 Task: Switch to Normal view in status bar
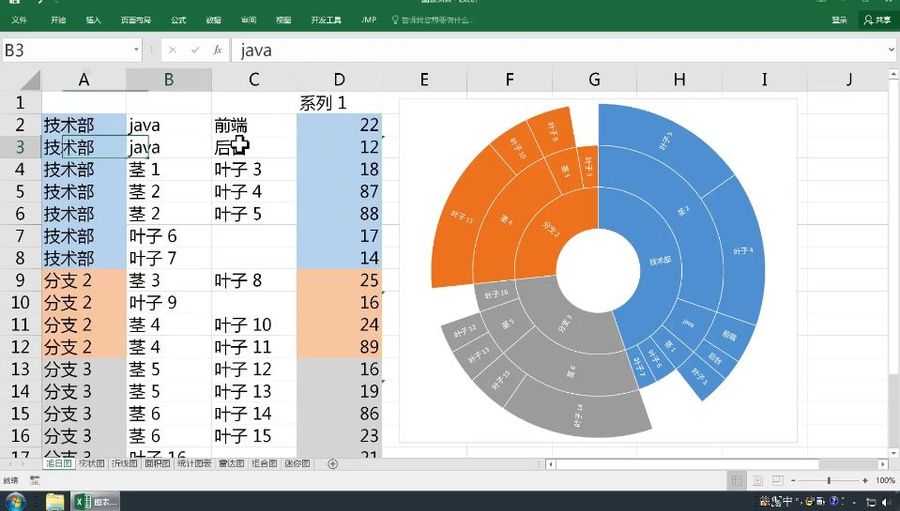pos(737,480)
